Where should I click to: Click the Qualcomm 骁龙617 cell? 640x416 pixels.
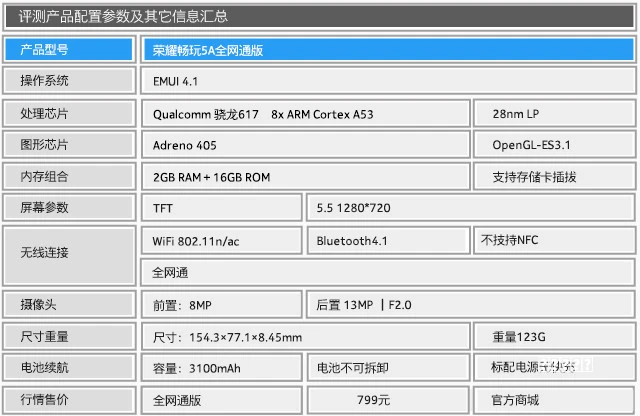click(x=306, y=113)
